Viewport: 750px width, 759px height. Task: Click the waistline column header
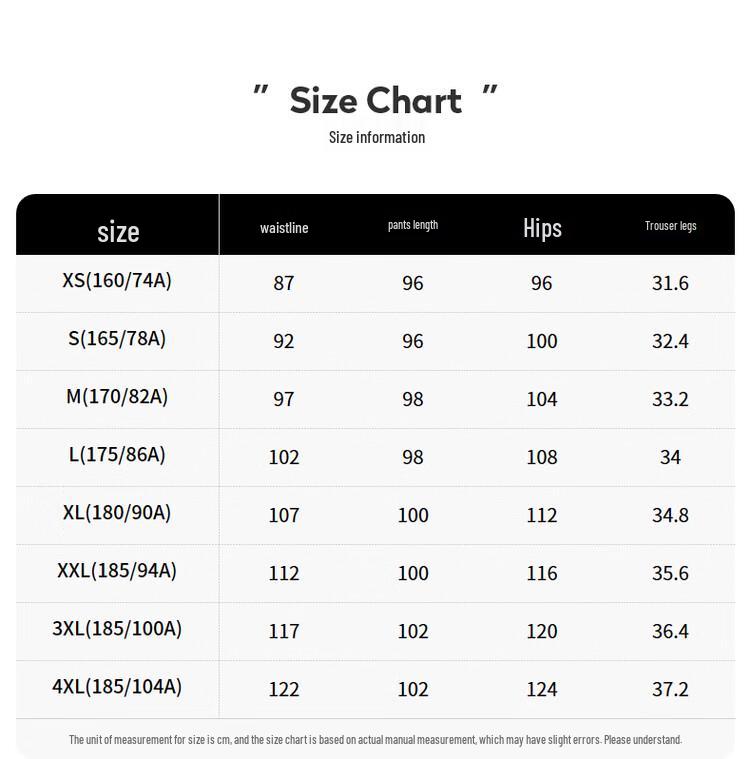284,228
